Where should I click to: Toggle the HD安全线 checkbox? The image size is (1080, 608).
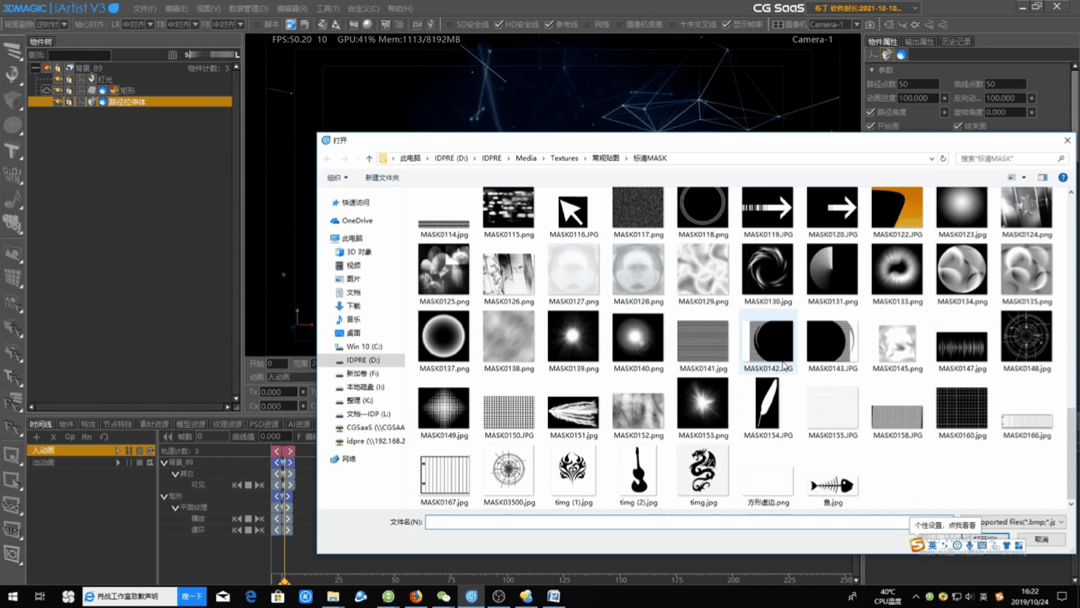pos(499,24)
